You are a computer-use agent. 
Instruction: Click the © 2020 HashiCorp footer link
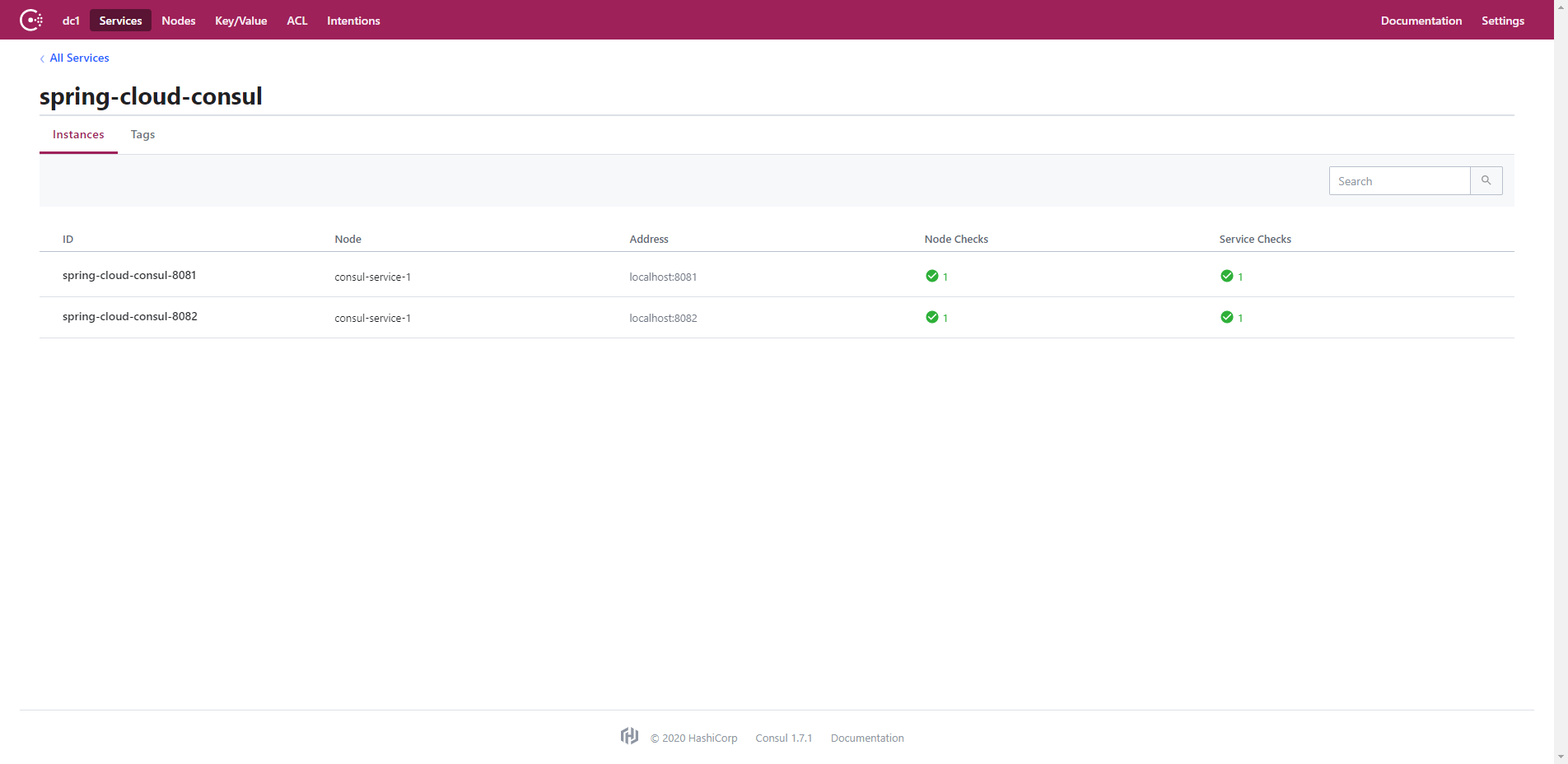click(x=693, y=738)
